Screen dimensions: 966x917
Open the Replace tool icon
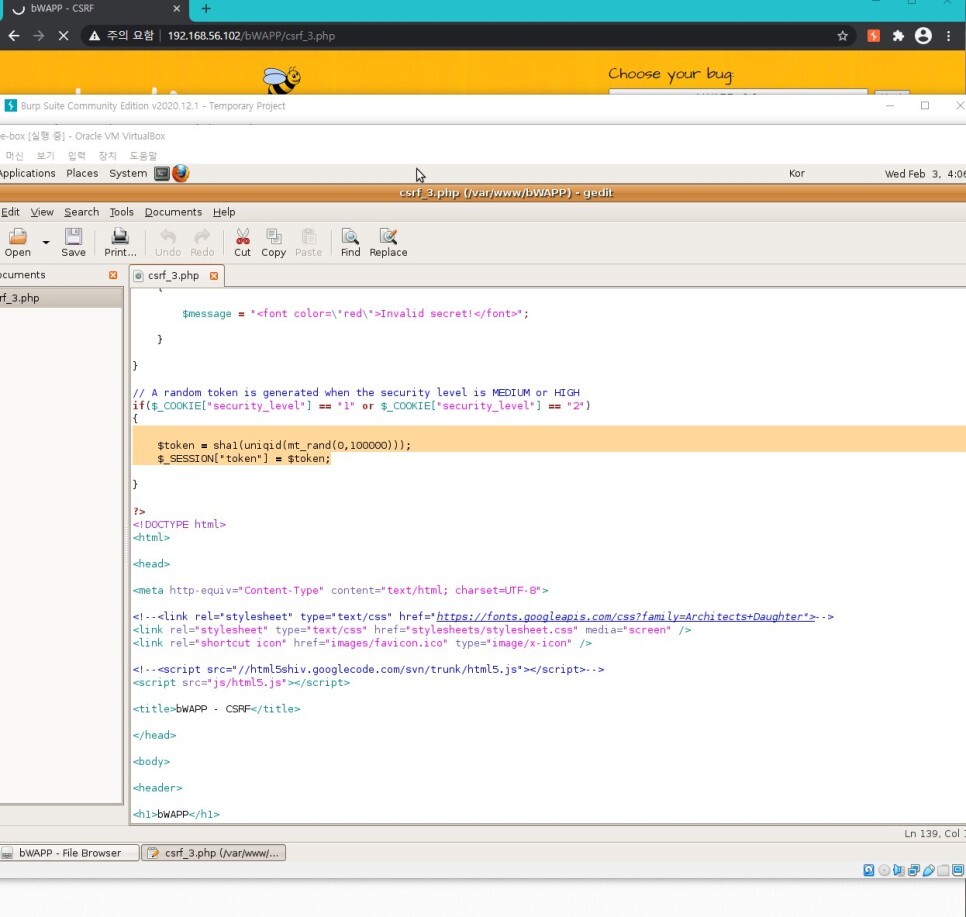pyautogui.click(x=388, y=242)
